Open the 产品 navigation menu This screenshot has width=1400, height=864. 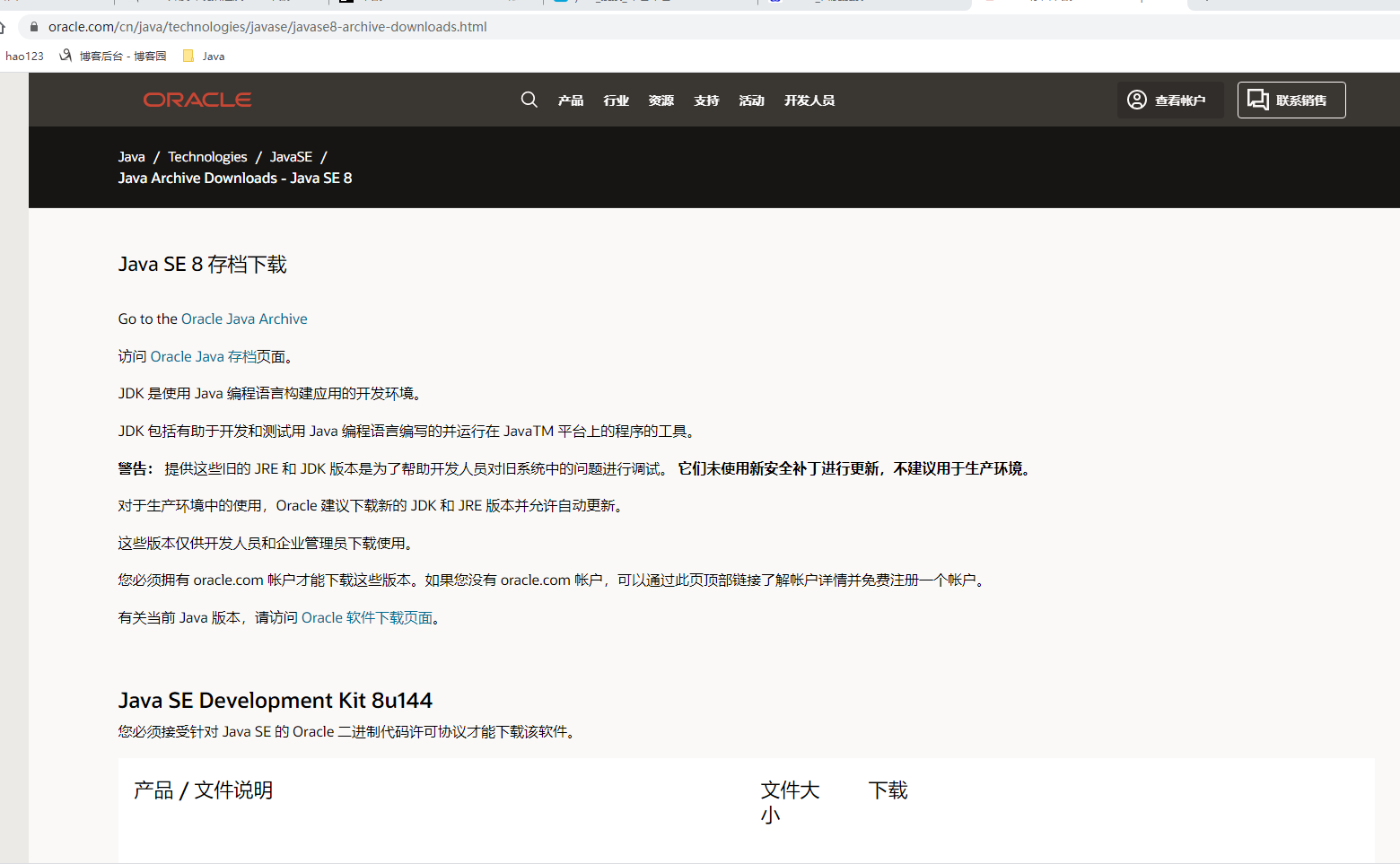[x=571, y=100]
